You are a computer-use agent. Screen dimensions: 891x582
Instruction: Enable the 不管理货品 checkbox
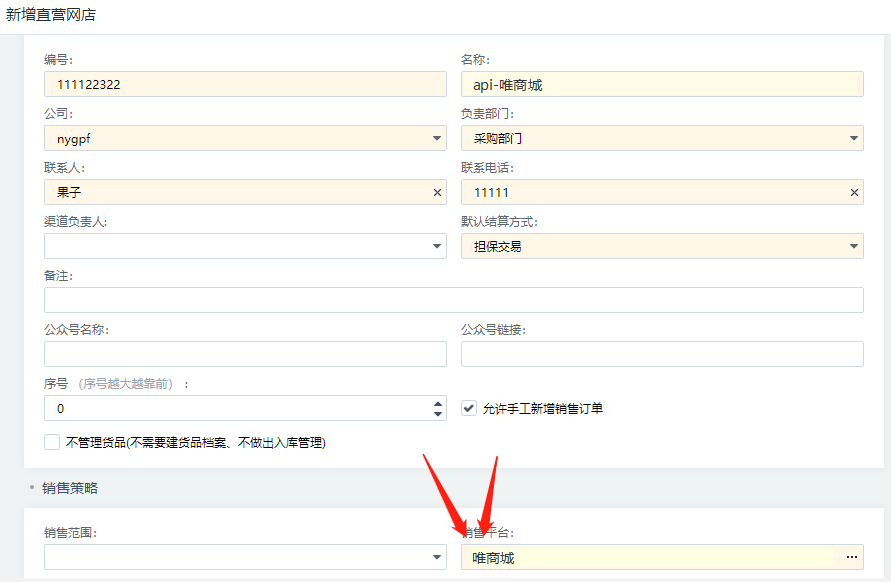[x=52, y=442]
